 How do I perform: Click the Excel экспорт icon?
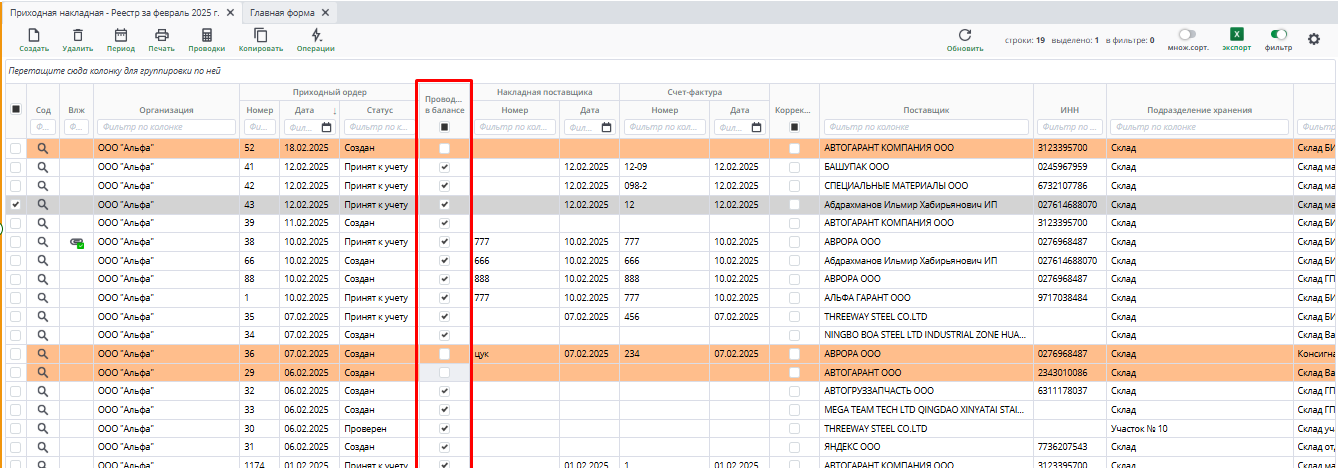pyautogui.click(x=1236, y=35)
